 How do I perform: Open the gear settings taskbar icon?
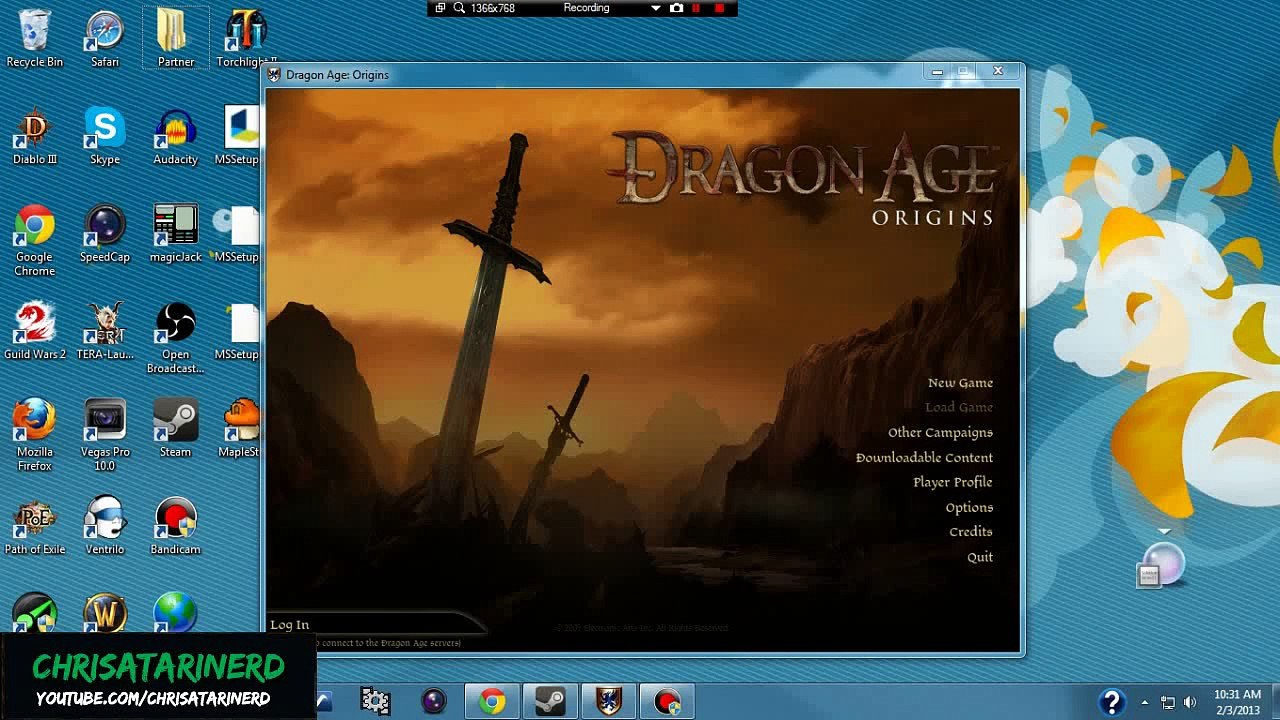pyautogui.click(x=375, y=701)
